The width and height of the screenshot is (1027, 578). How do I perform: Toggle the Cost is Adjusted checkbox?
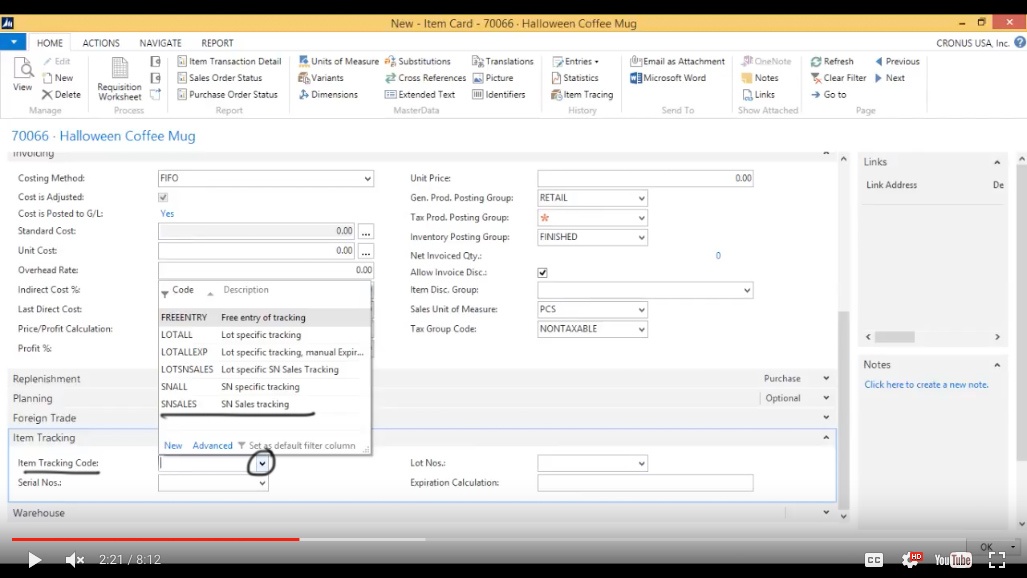pyautogui.click(x=163, y=197)
